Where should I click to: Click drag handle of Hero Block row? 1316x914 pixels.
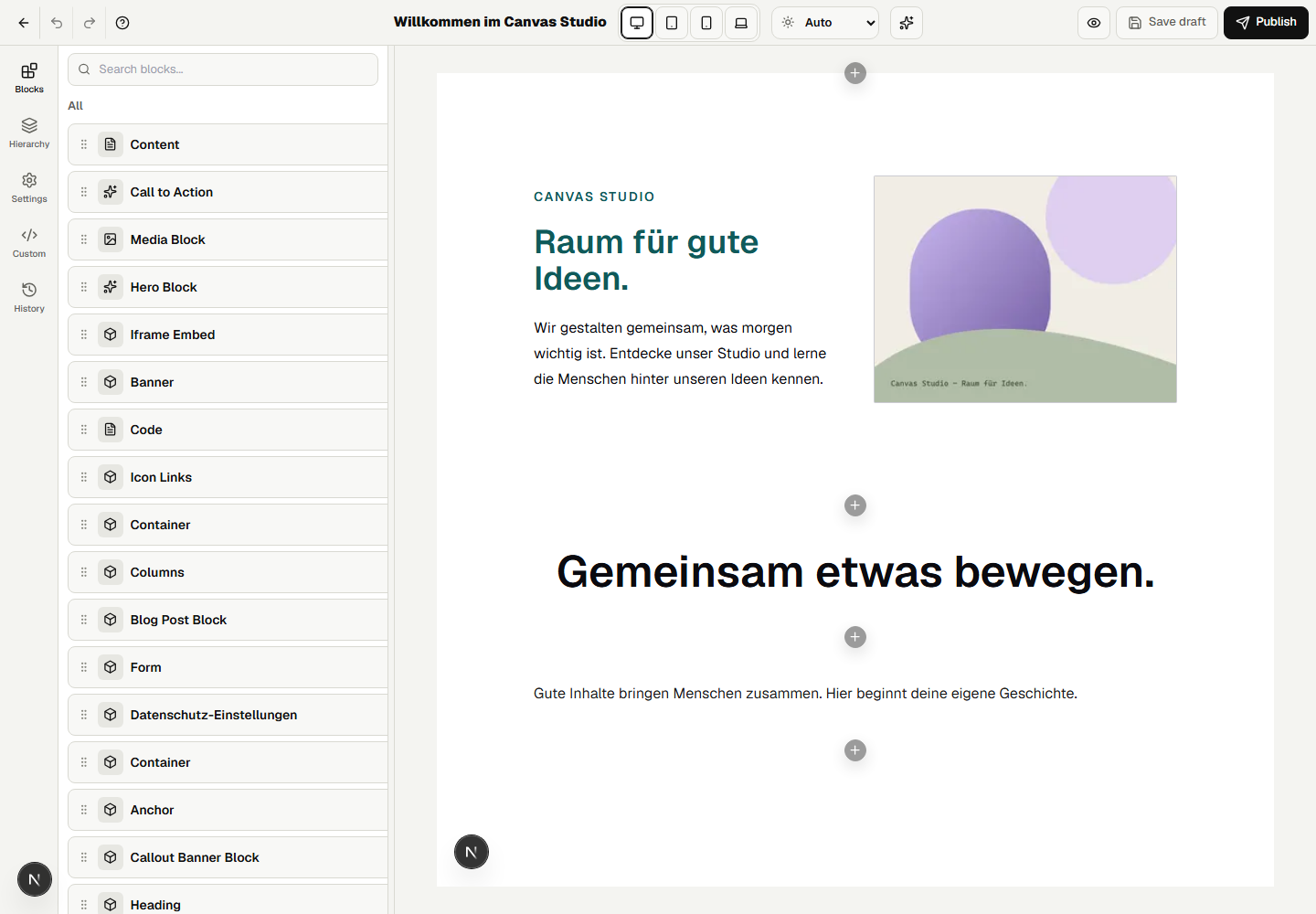click(84, 287)
